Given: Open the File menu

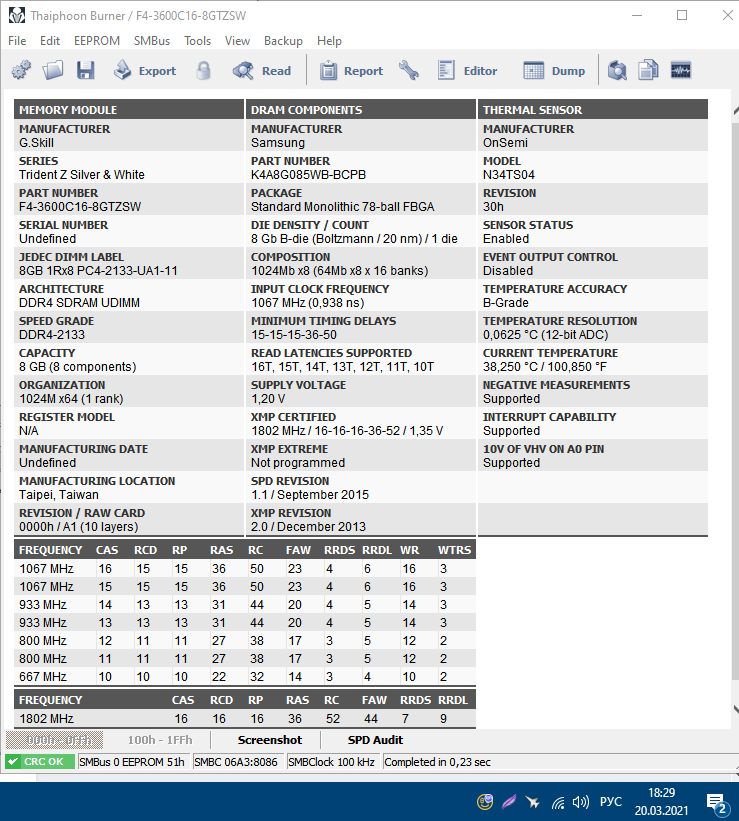Looking at the screenshot, I should (17, 41).
